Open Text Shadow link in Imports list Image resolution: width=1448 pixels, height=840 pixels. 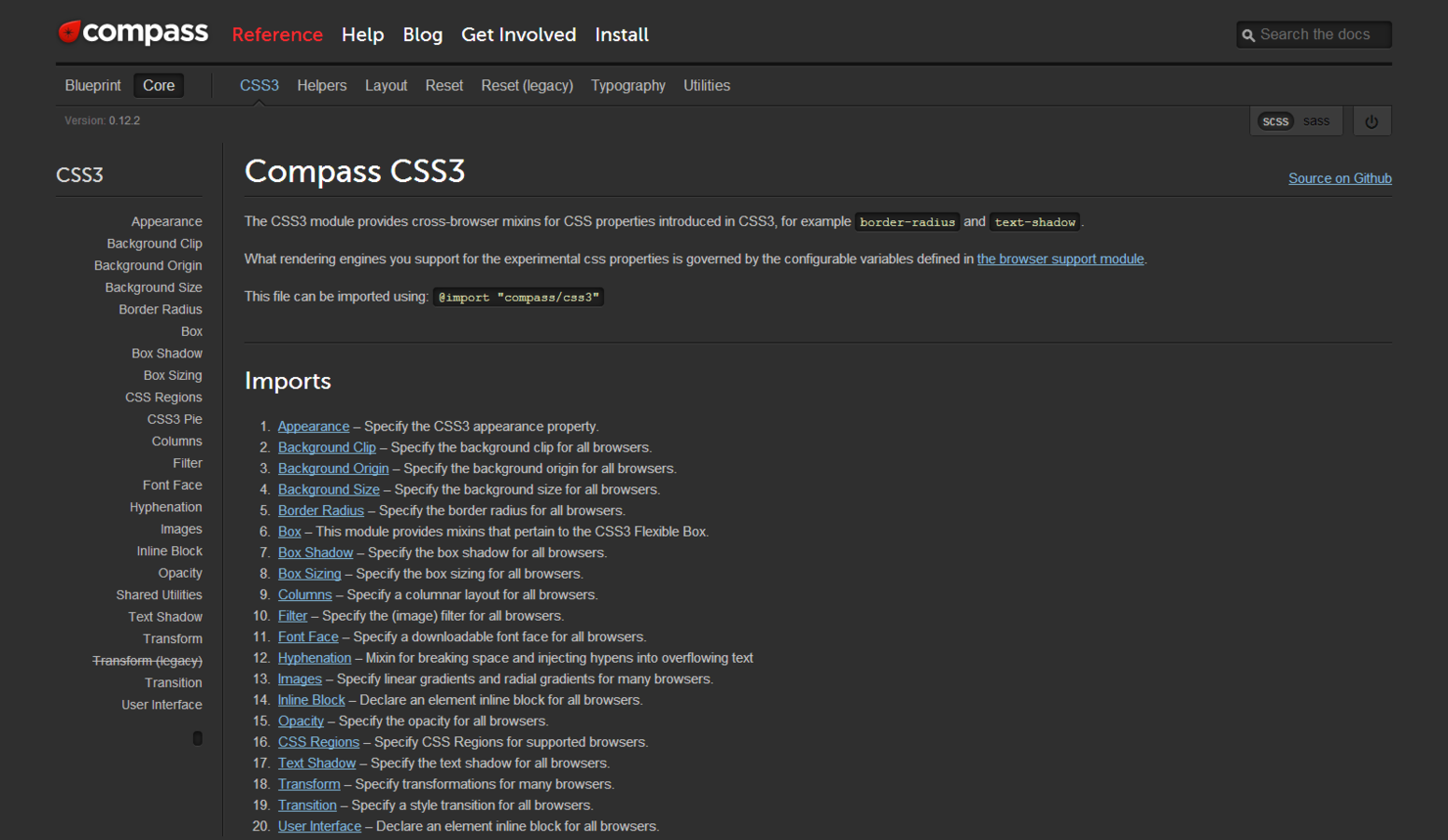pyautogui.click(x=316, y=763)
